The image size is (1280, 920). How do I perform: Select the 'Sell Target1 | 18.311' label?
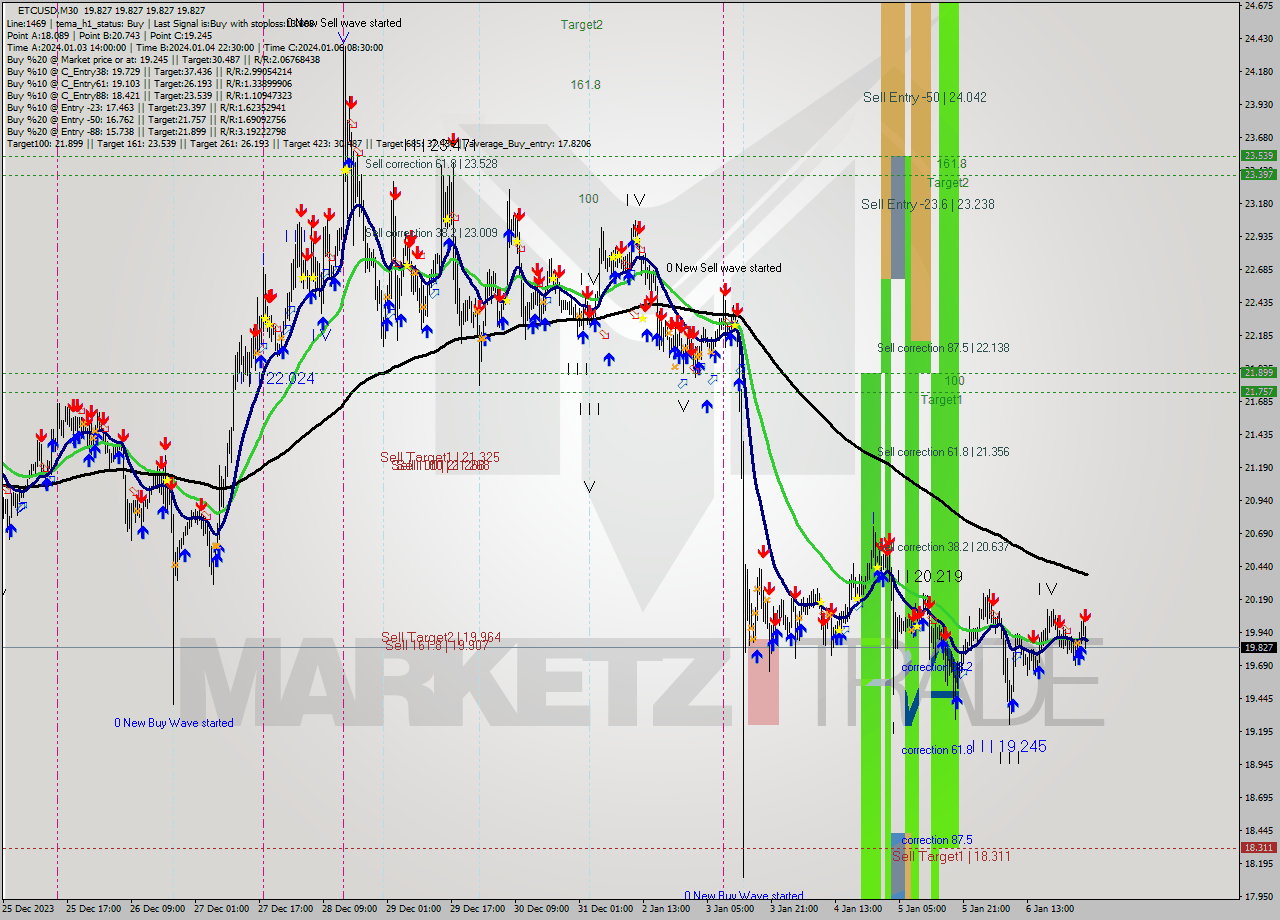[951, 857]
